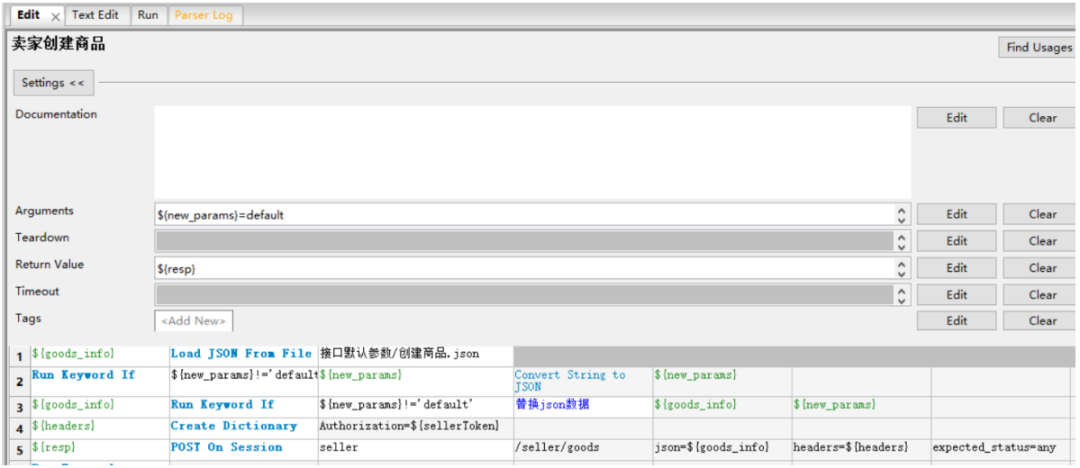This screenshot has height=468, width=1080.
Task: Open the Run tab
Action: click(147, 15)
